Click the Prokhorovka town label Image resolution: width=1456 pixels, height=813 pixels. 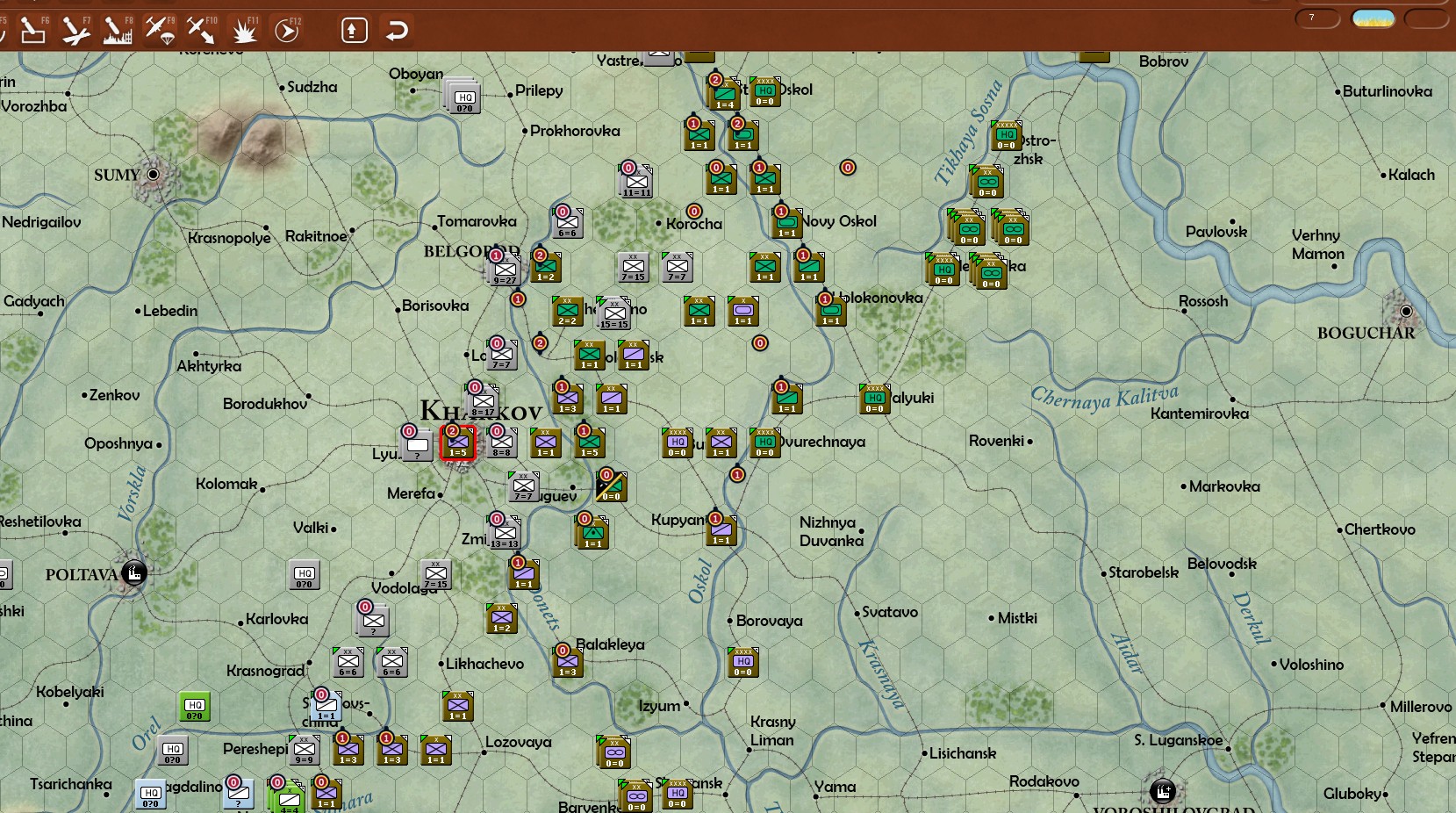point(575,131)
